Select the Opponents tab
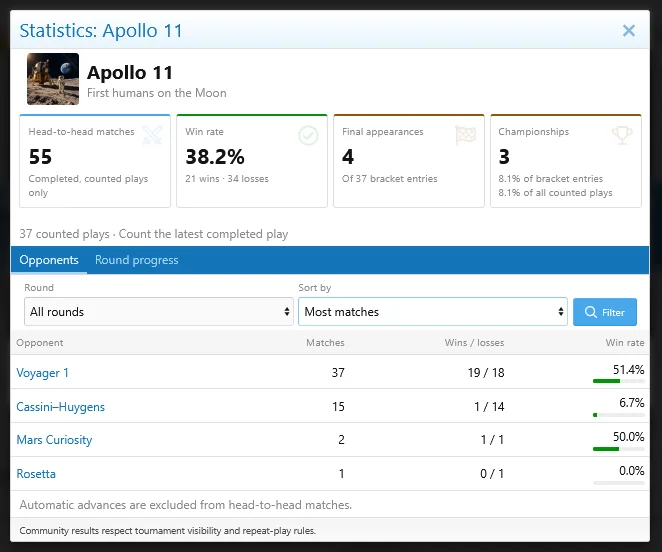The height and width of the screenshot is (552, 662). pyautogui.click(x=49, y=260)
